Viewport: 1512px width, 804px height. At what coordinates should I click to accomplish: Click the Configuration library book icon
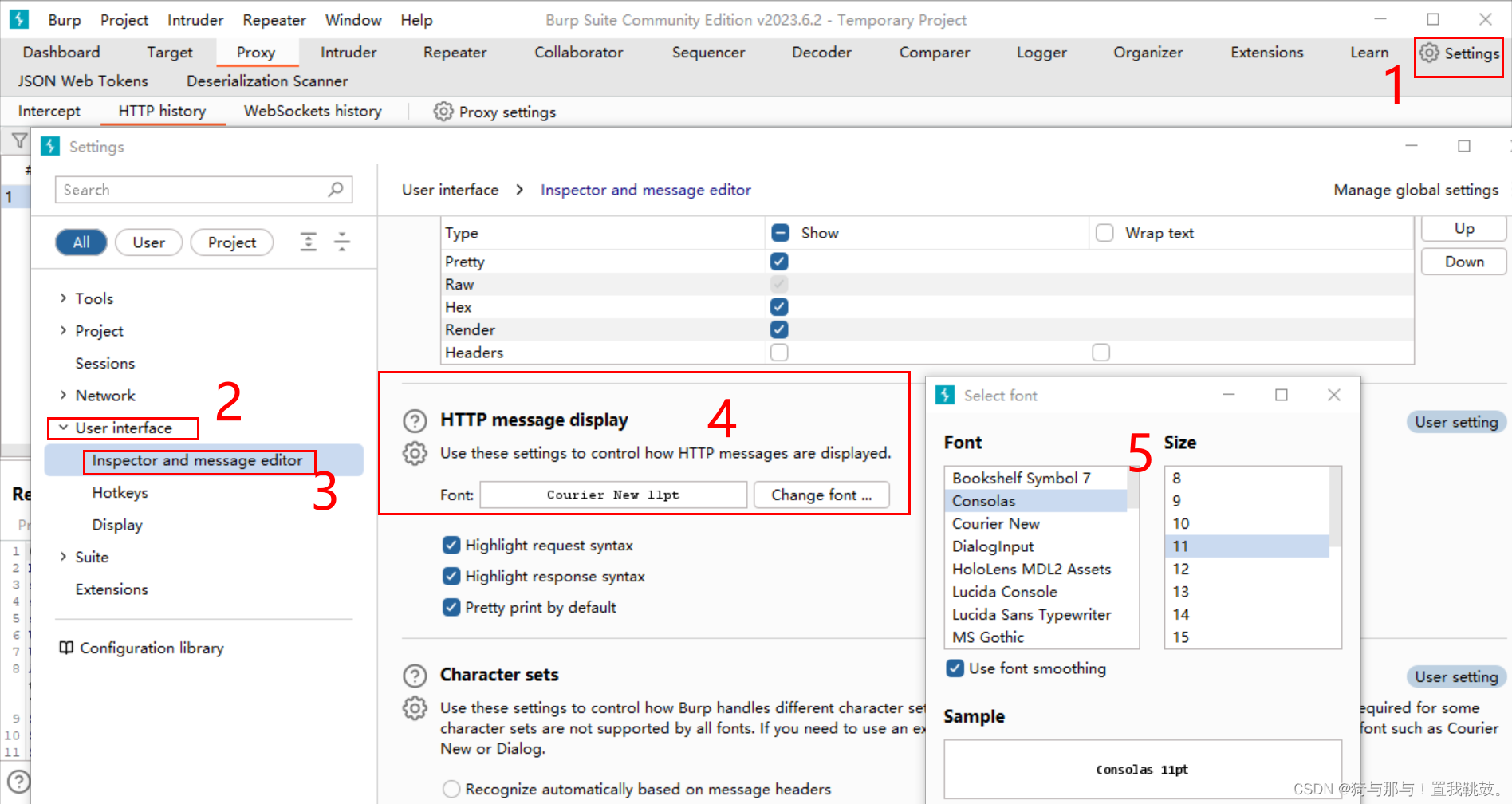point(66,648)
